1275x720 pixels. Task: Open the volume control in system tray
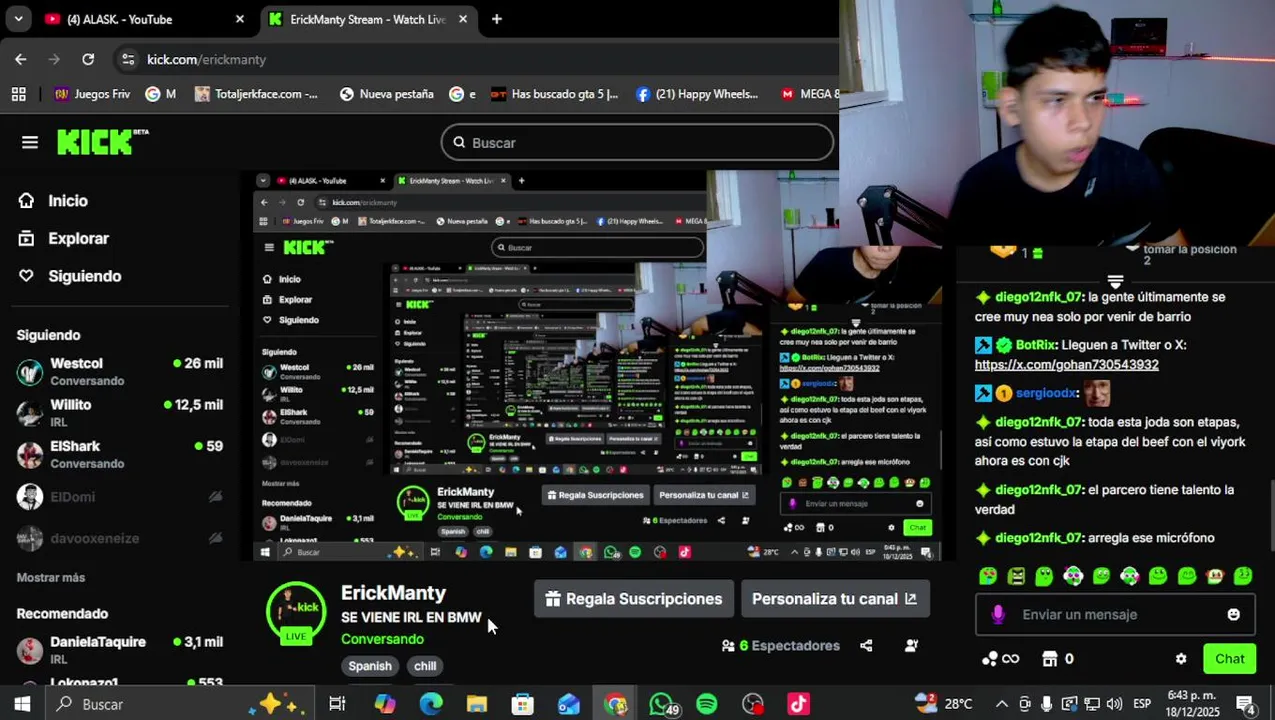pyautogui.click(x=1114, y=704)
